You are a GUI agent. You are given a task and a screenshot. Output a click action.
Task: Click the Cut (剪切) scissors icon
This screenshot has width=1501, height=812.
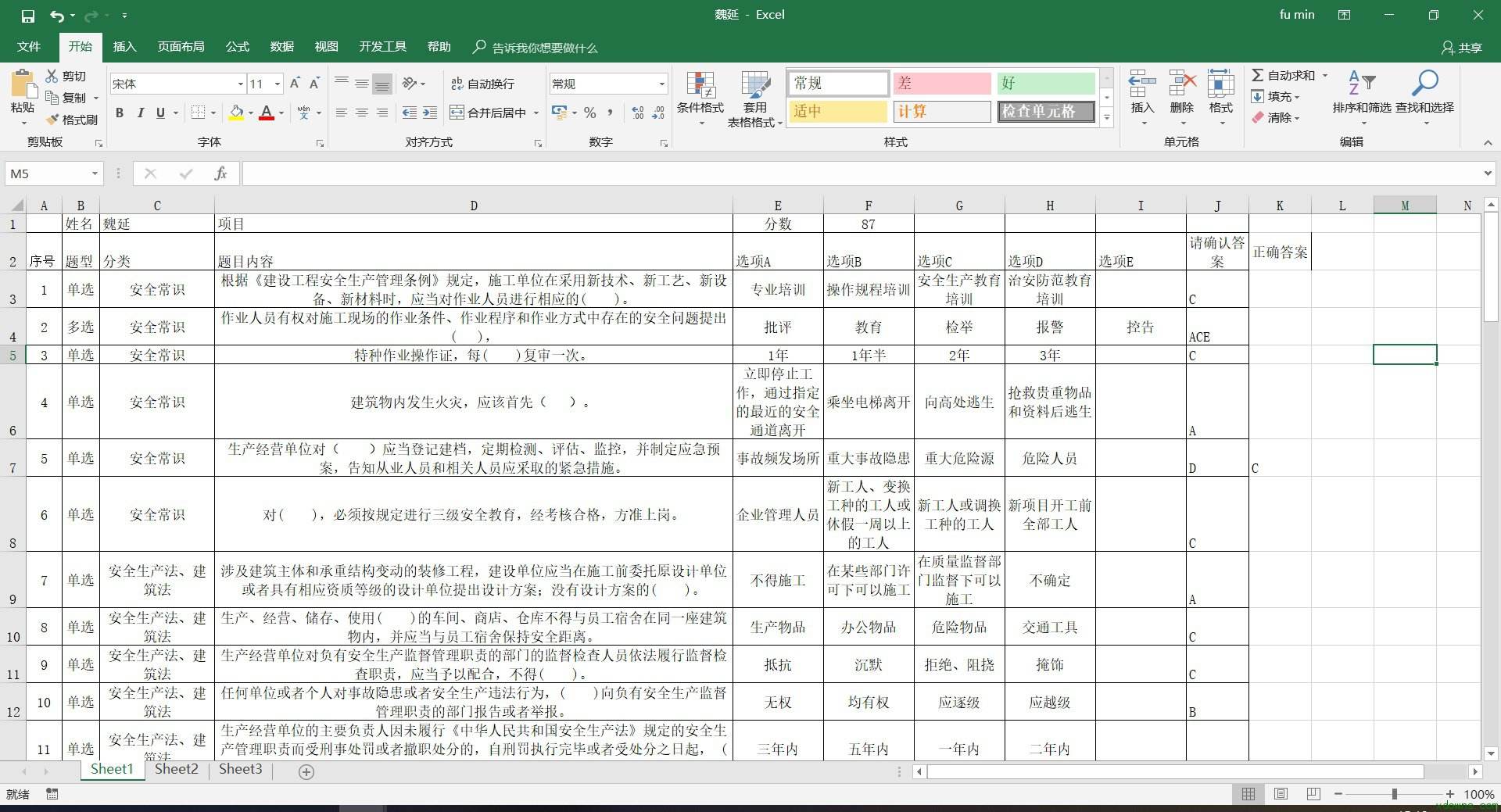click(52, 76)
